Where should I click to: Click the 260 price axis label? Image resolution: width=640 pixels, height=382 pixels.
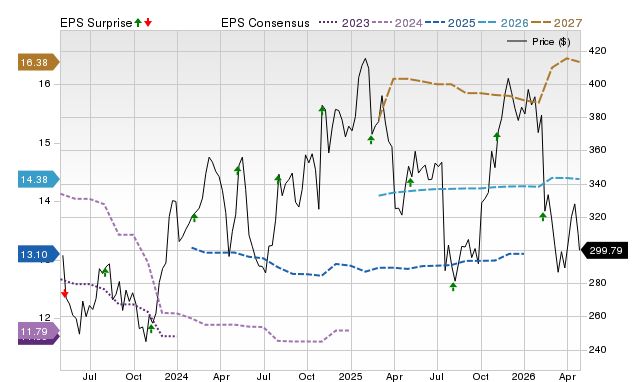(x=597, y=316)
